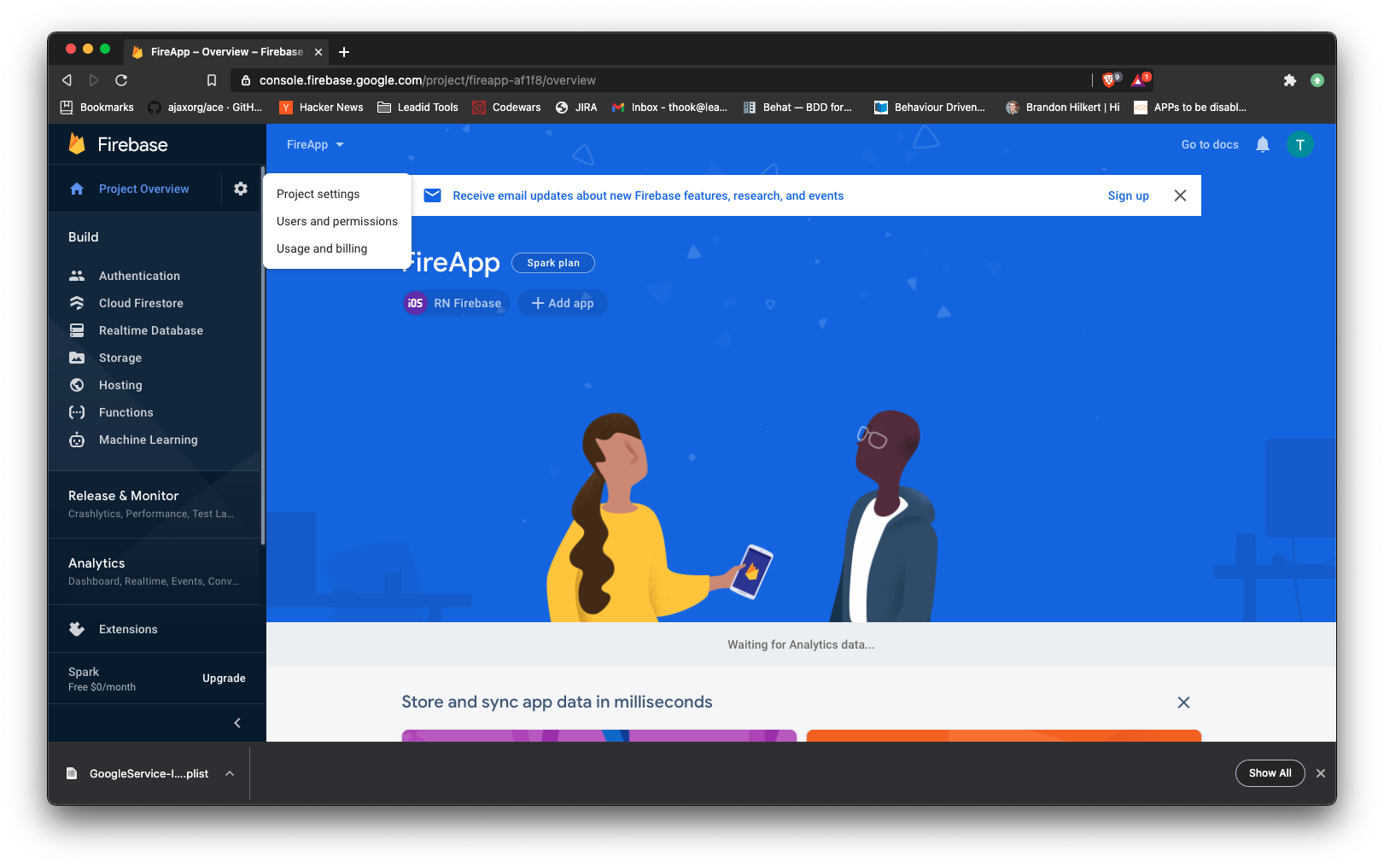Click the Spark plan badge

pos(553,263)
